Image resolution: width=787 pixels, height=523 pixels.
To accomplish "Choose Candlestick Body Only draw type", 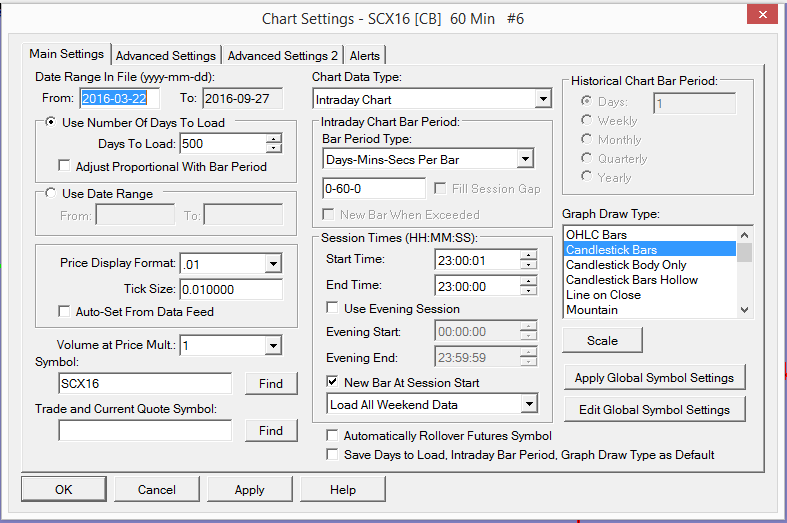I will [x=650, y=265].
